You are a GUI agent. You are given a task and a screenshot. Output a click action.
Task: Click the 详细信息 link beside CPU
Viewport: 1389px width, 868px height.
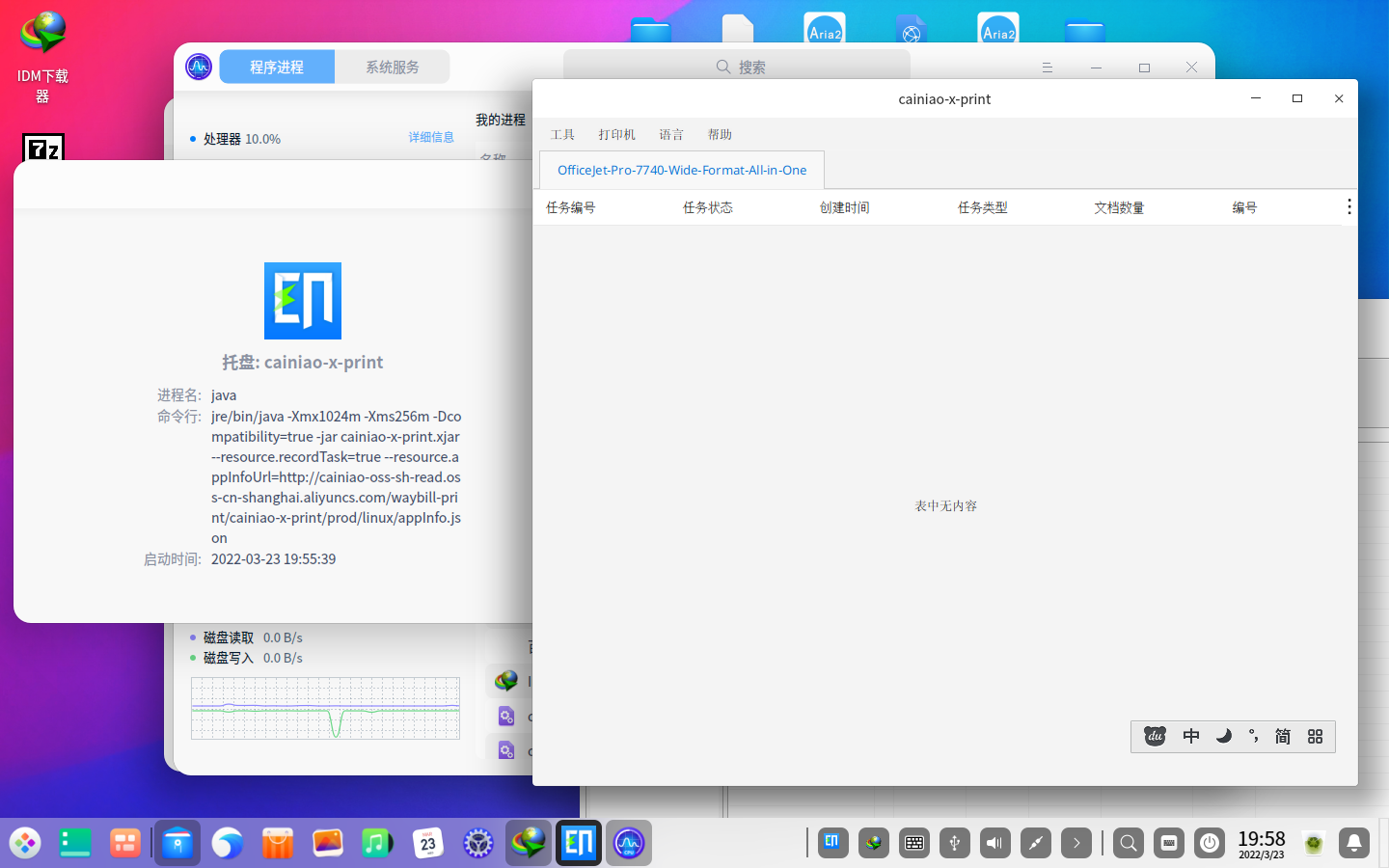(431, 138)
